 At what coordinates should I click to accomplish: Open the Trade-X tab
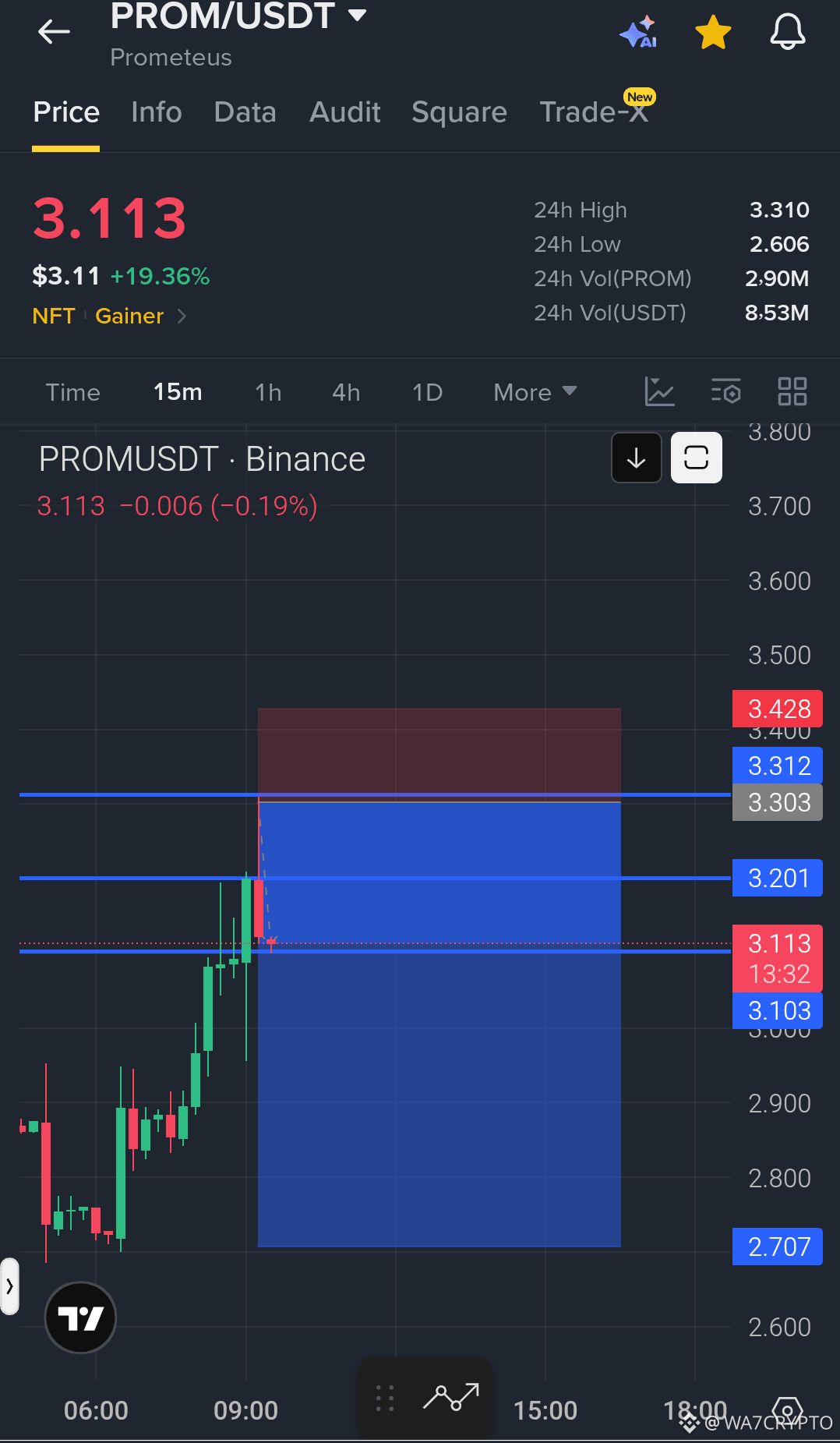click(x=595, y=112)
